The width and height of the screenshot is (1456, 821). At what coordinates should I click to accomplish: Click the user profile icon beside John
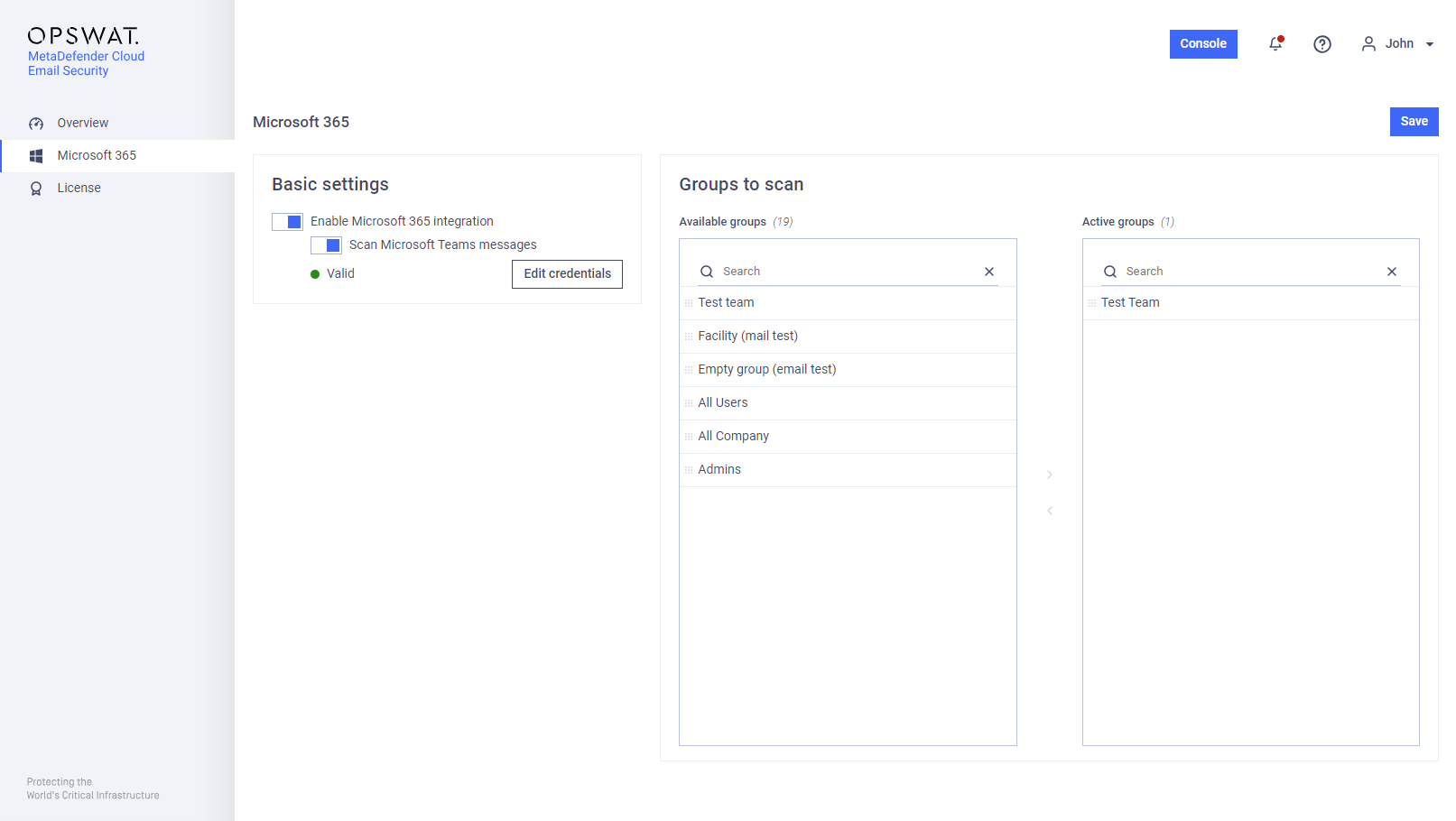pos(1368,44)
